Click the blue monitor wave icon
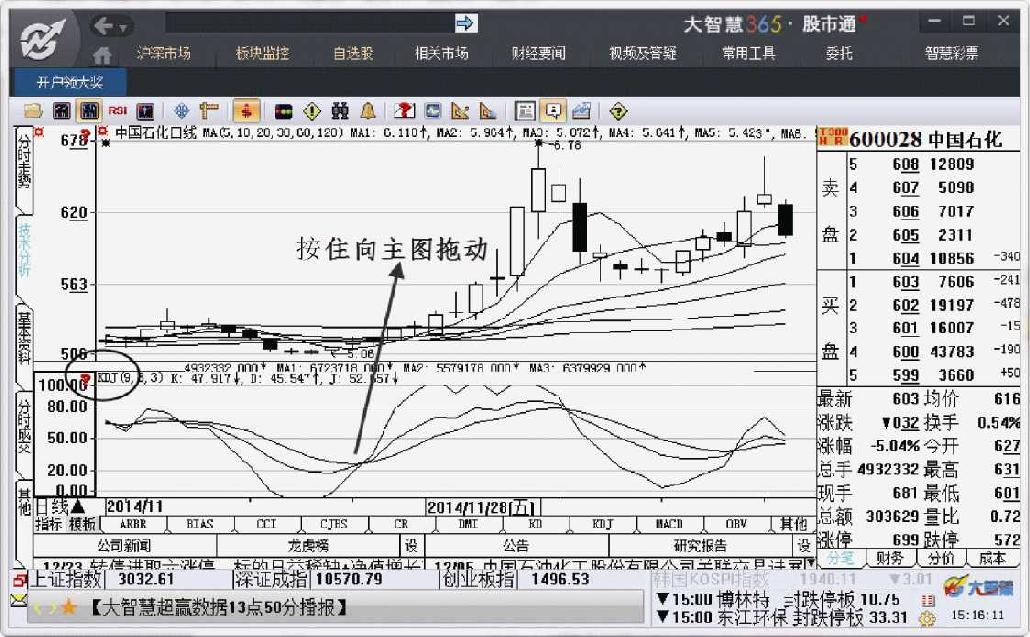This screenshot has height=637, width=1030. (x=433, y=111)
